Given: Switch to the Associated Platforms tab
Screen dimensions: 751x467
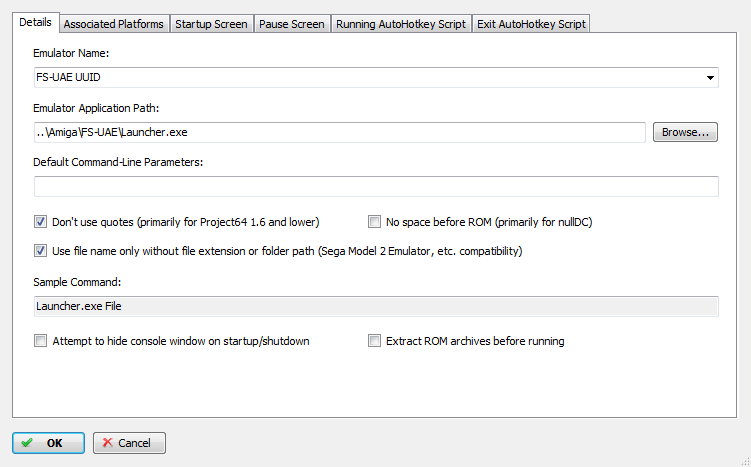Looking at the screenshot, I should [114, 24].
